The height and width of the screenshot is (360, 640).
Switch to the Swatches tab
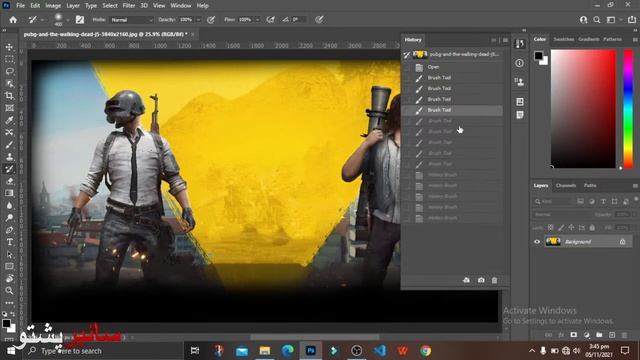564,39
